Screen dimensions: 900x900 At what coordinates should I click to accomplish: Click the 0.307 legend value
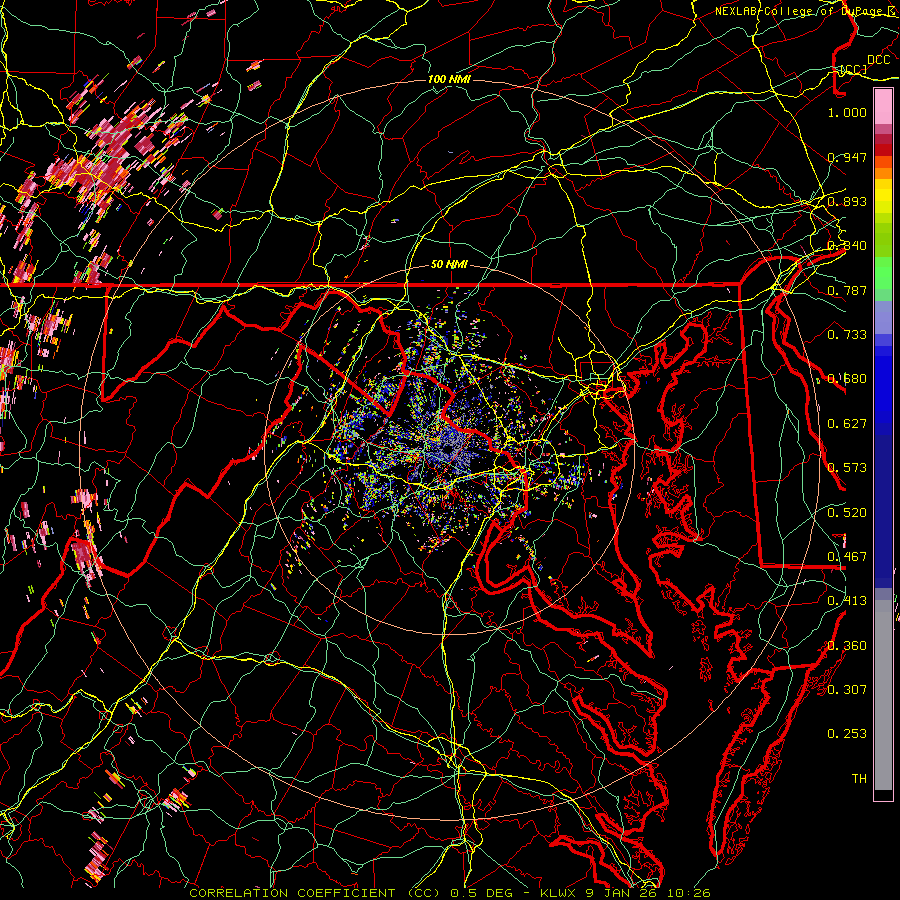(847, 689)
